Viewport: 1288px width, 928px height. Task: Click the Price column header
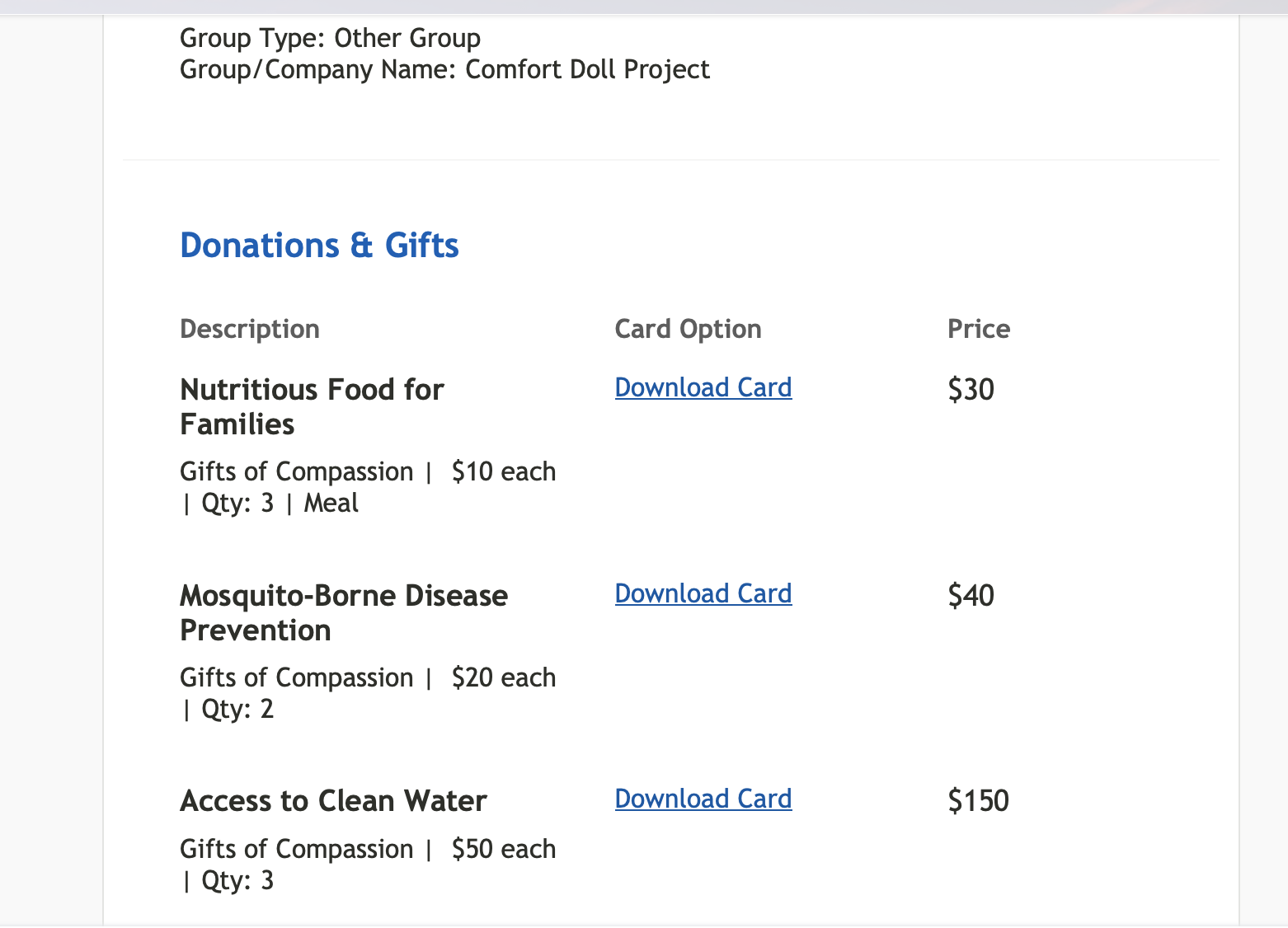[x=978, y=329]
